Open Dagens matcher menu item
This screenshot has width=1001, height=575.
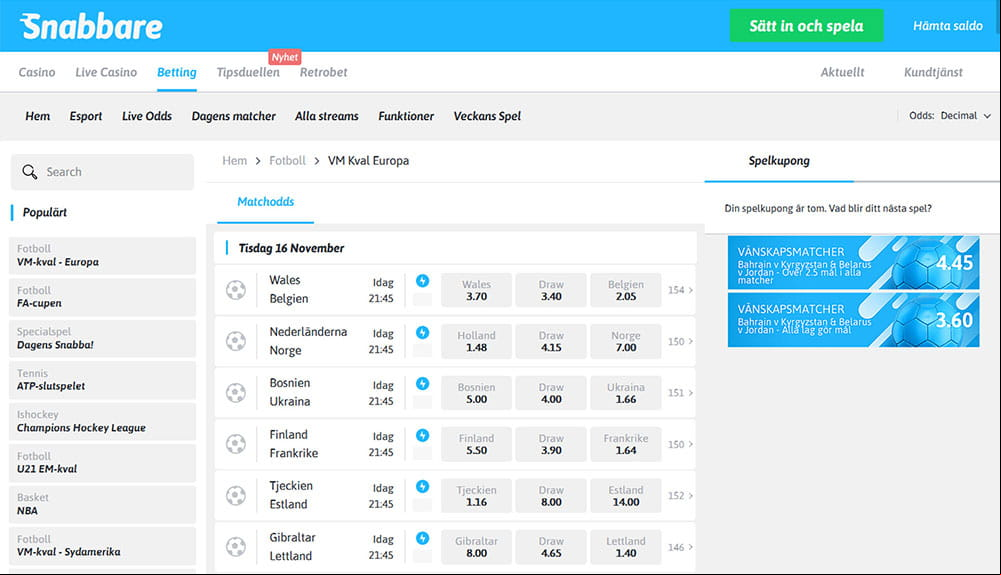tap(234, 116)
